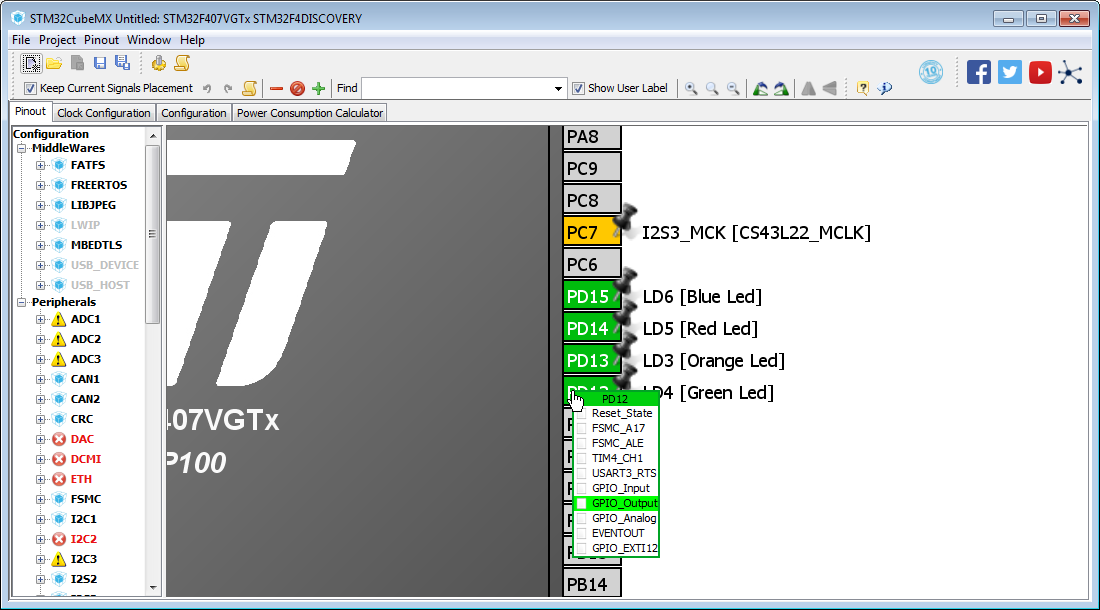Check GPIO_Output in the PD12 menu
1100x610 pixels.
(x=582, y=503)
